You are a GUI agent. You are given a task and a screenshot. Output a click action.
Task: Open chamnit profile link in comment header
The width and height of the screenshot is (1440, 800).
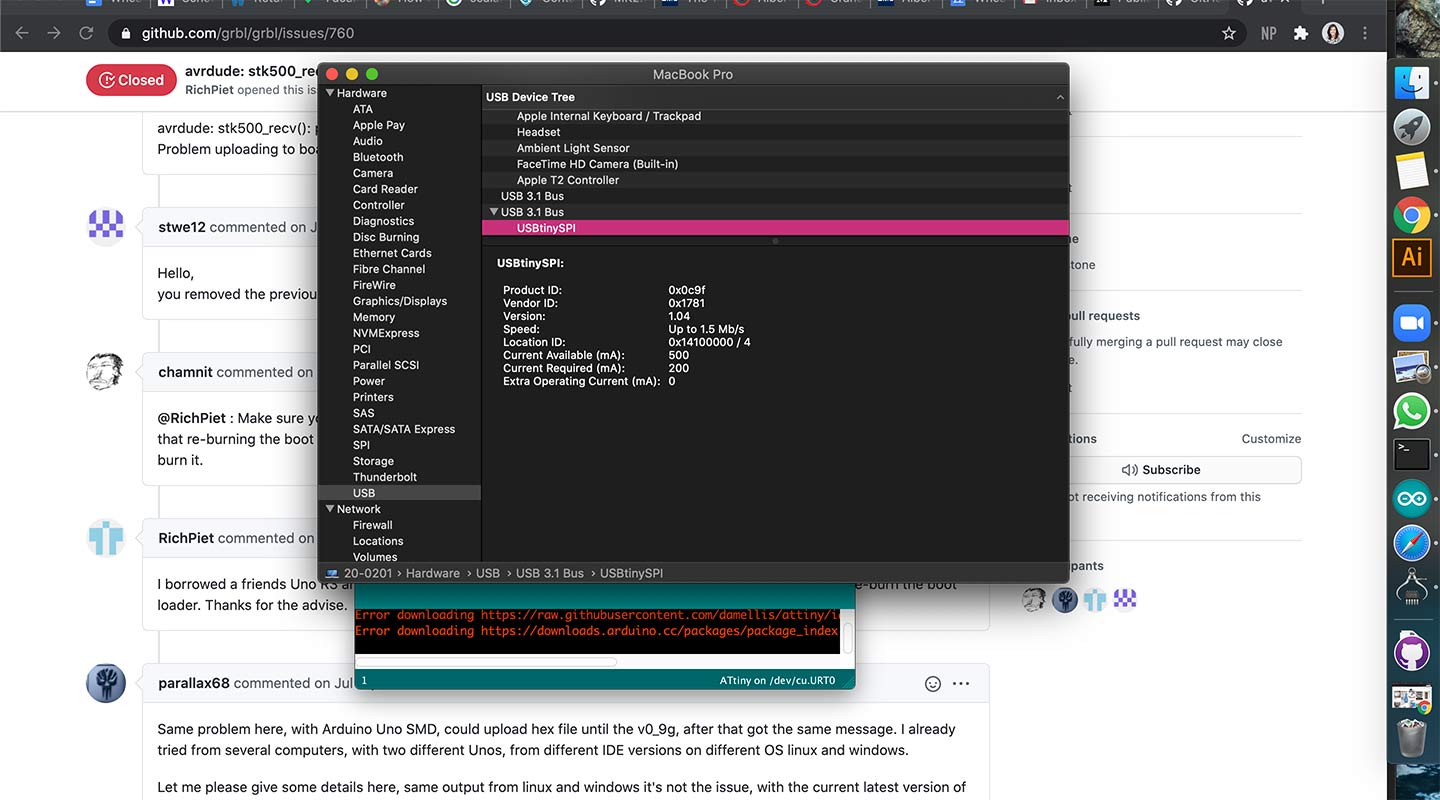click(185, 372)
